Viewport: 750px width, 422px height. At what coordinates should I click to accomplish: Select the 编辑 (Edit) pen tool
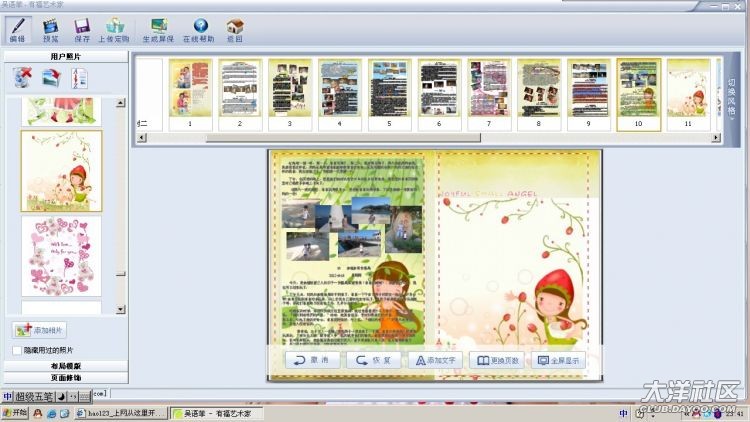click(18, 28)
